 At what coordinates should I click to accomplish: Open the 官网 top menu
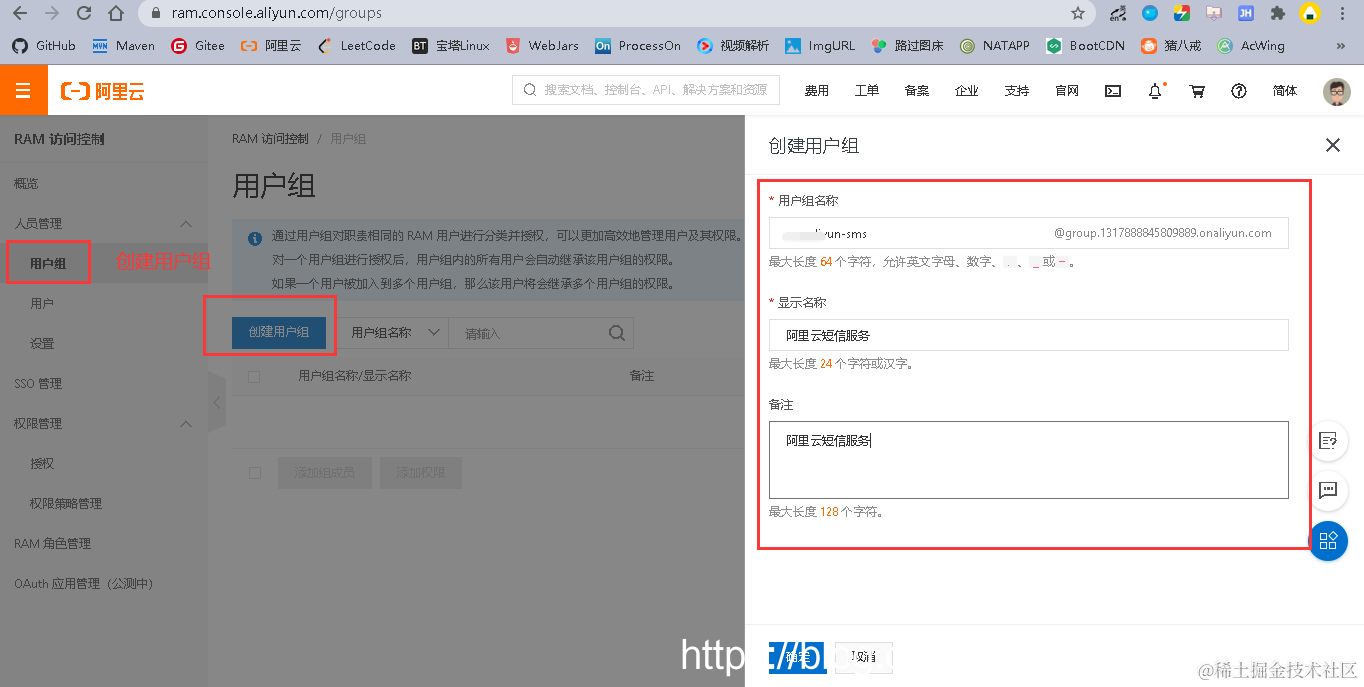click(x=1067, y=91)
